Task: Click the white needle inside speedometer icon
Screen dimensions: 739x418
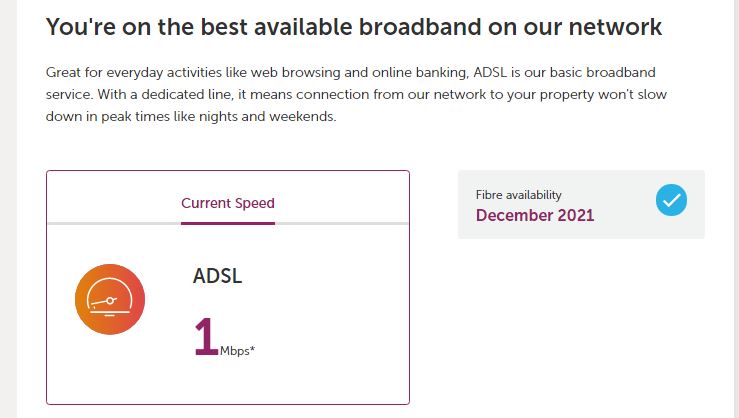Action: pos(103,302)
